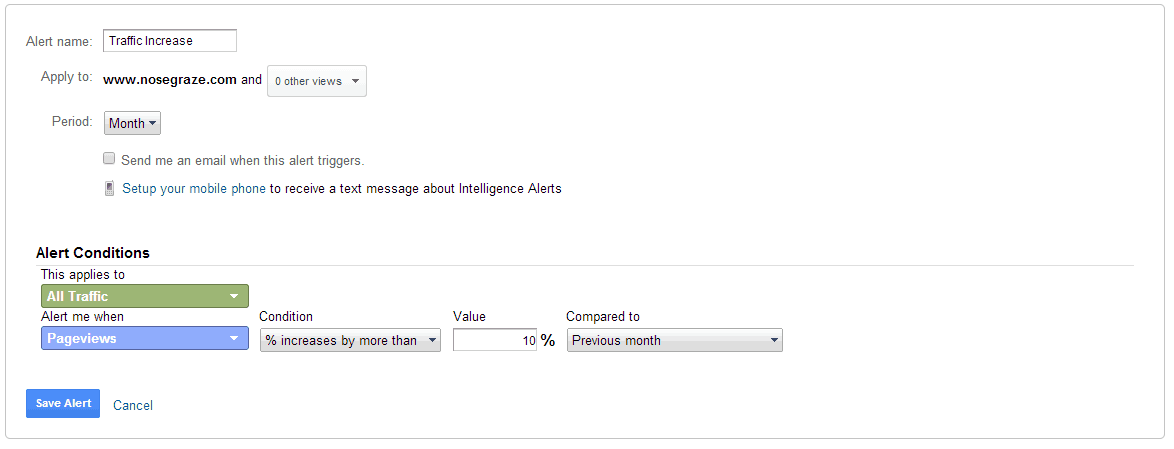Click the 'Send me an email' label text

242,160
